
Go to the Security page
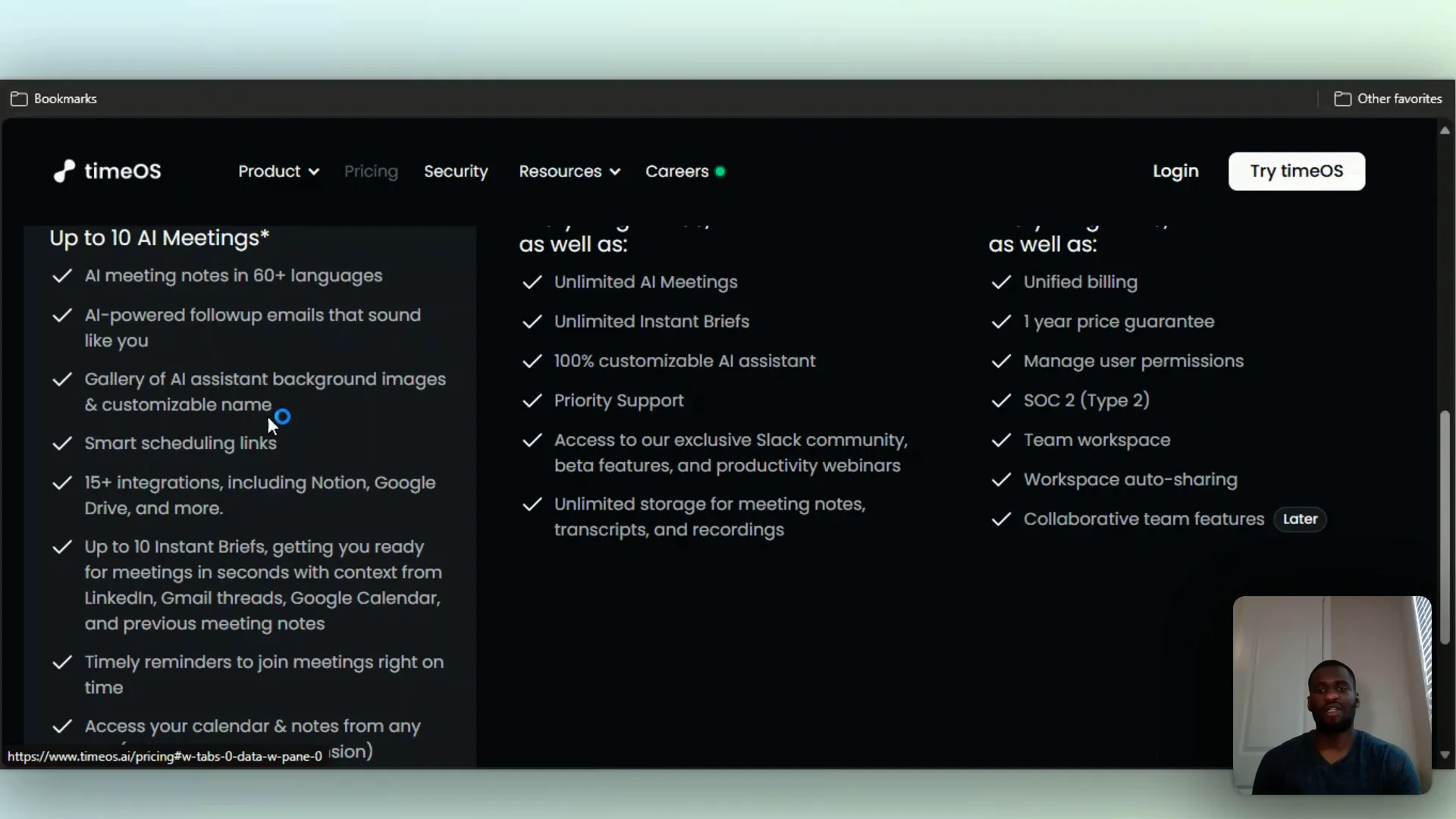456,171
